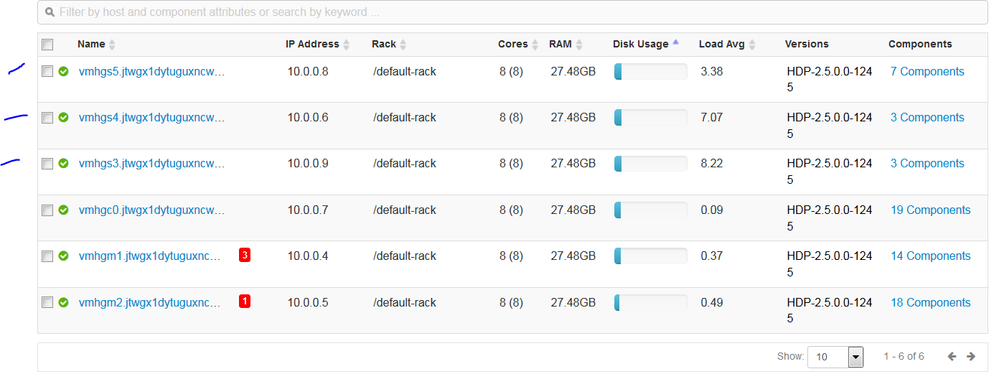Open 3 Components link for vmhgs4
The width and height of the screenshot is (999, 387).
coord(927,117)
